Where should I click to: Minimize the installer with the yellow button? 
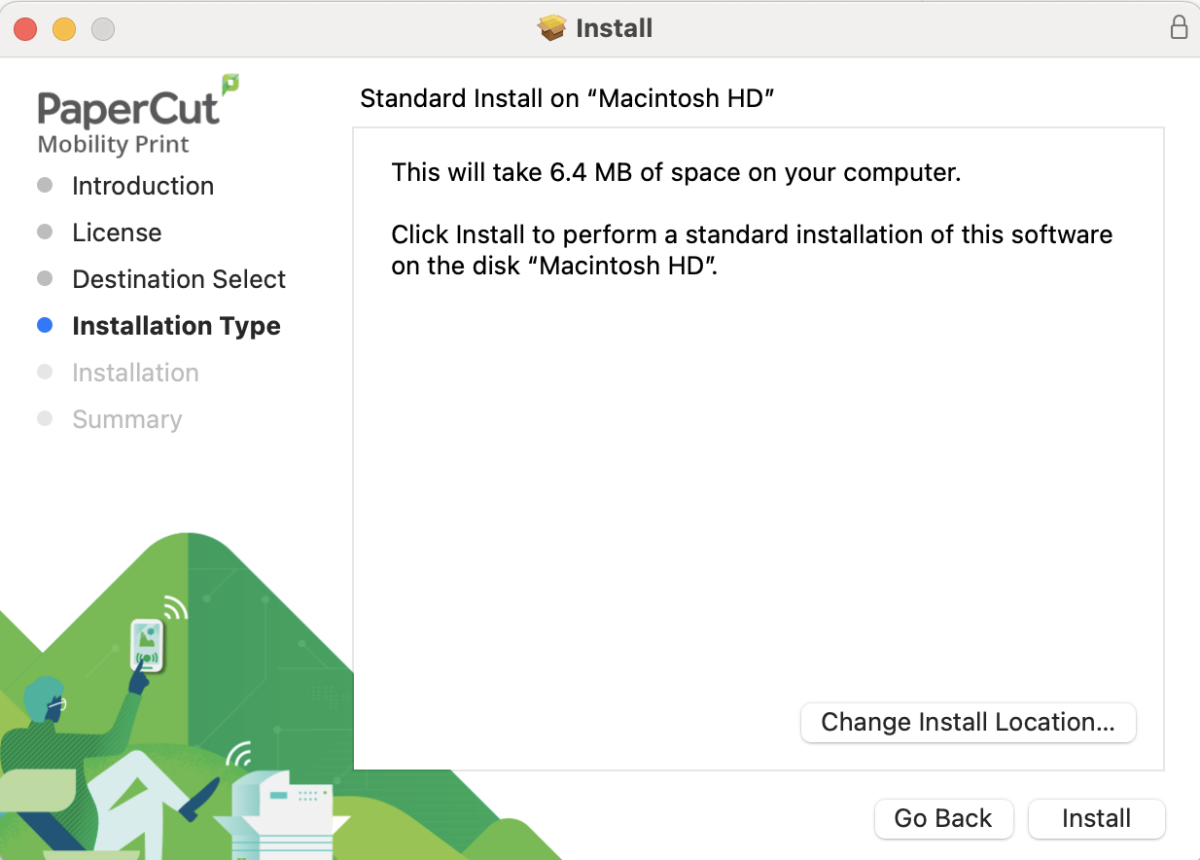[64, 29]
